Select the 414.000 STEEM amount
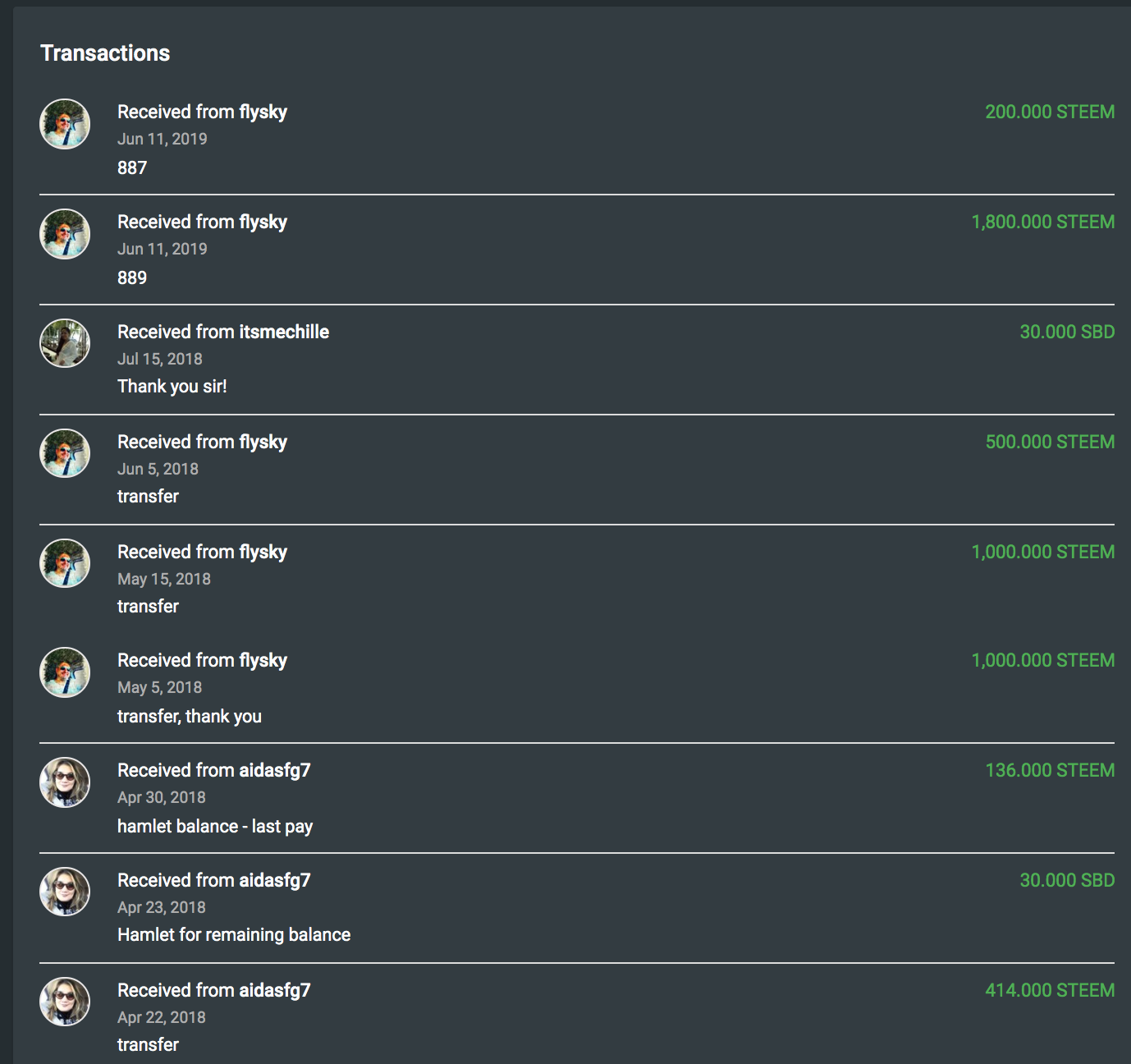Image resolution: width=1131 pixels, height=1064 pixels. coord(1050,991)
